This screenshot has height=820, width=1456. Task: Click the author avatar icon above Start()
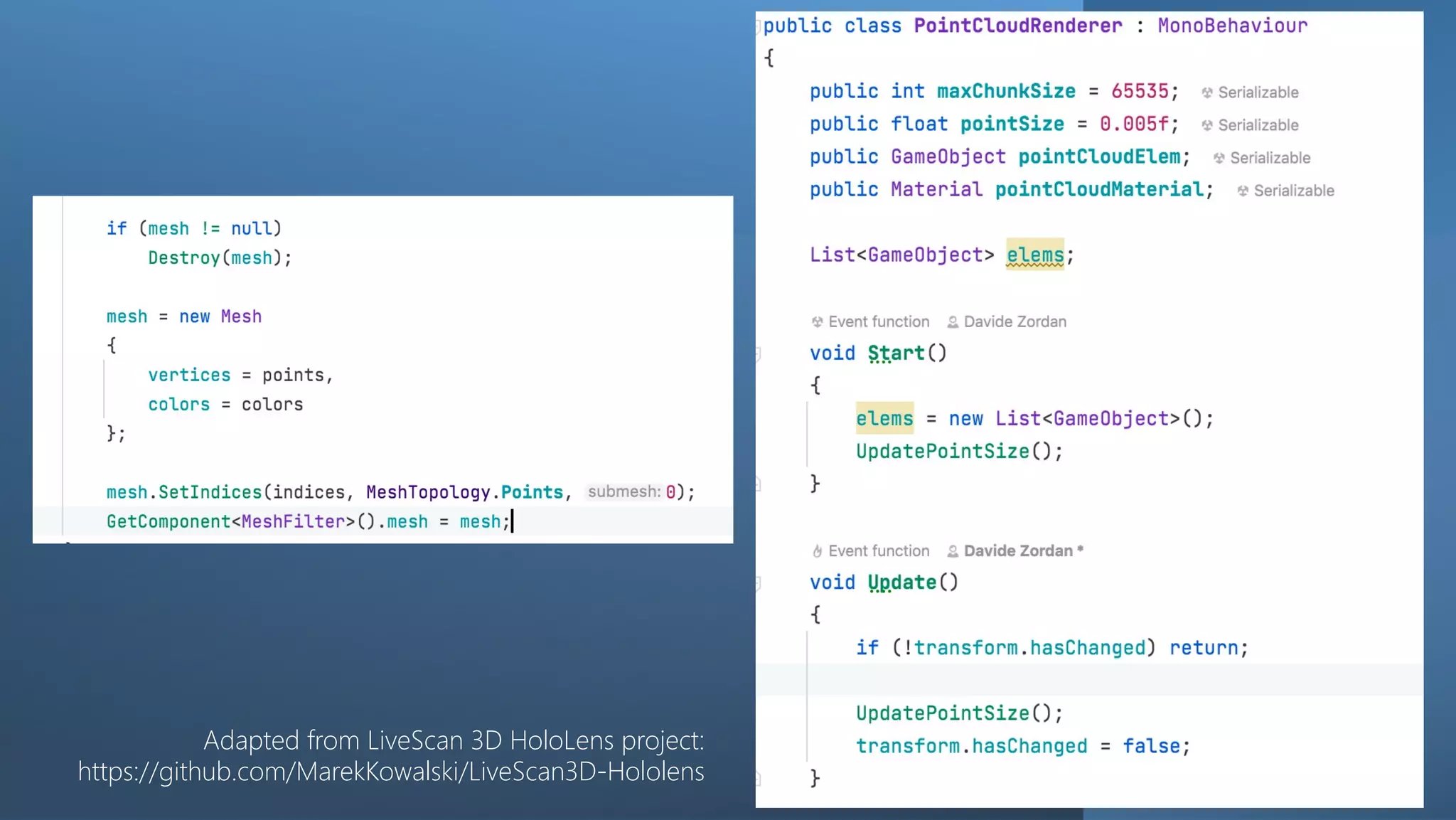click(x=953, y=322)
